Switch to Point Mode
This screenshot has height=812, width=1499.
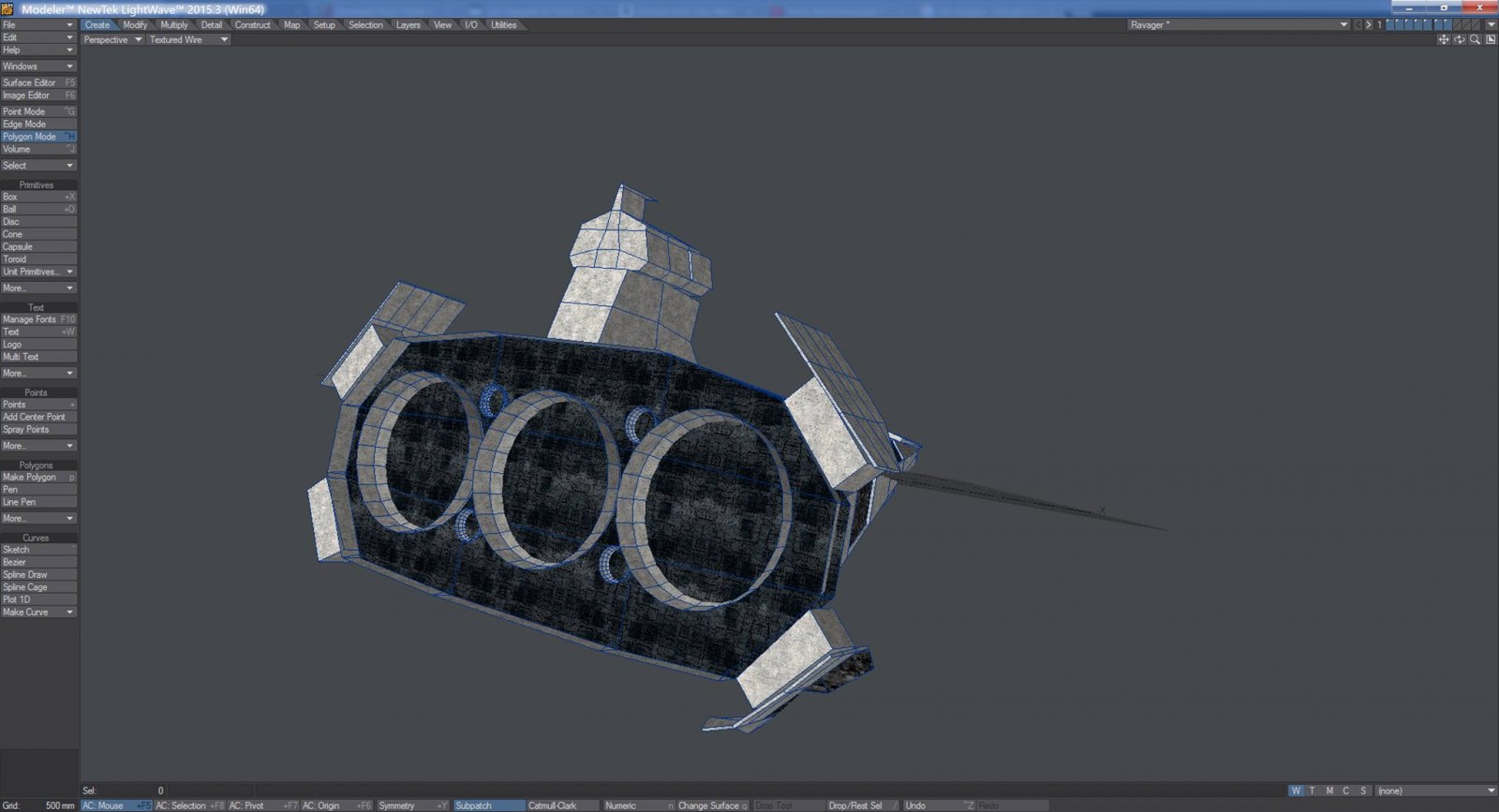[x=38, y=111]
